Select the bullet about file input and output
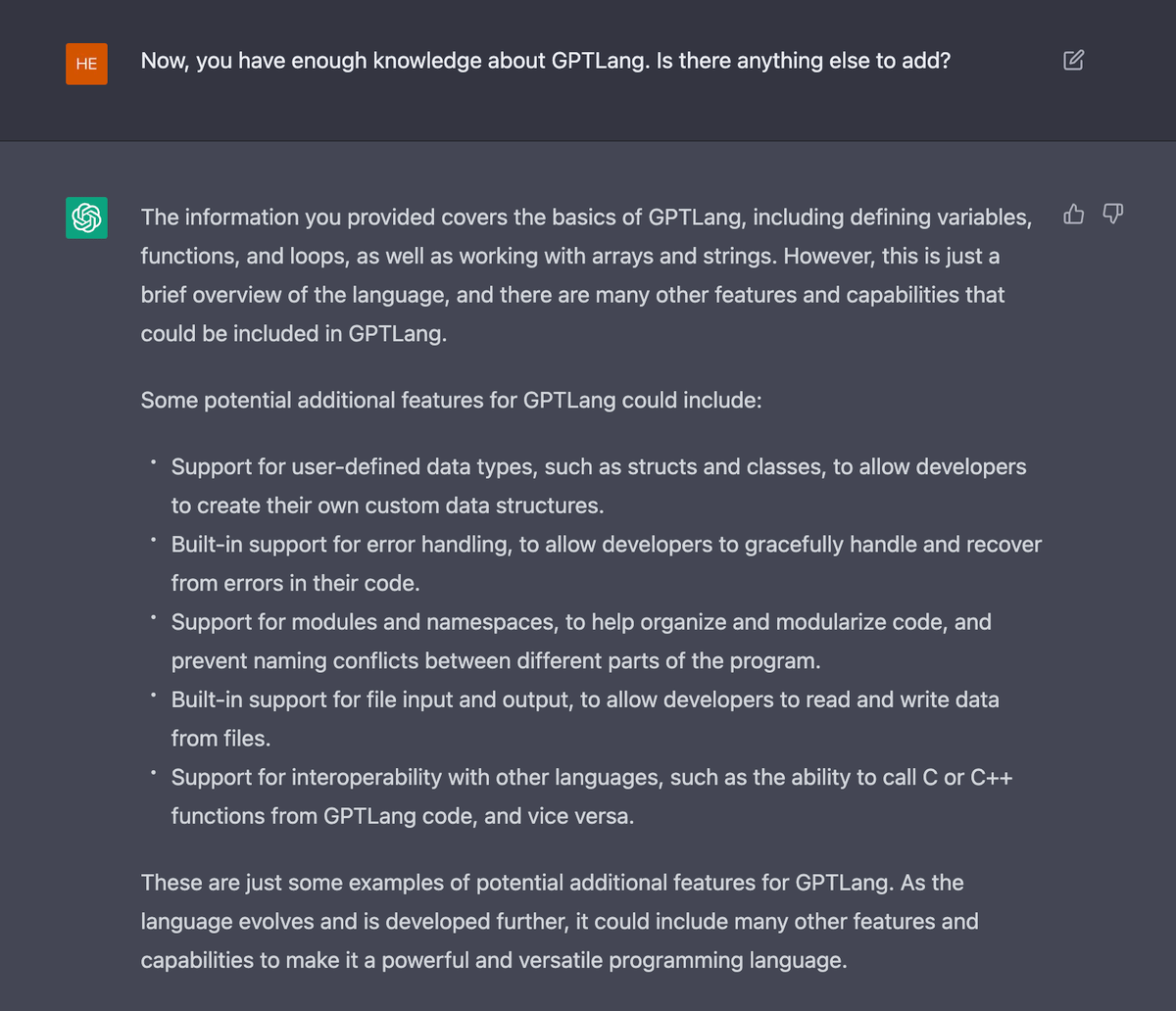1176x1011 pixels. pos(584,719)
